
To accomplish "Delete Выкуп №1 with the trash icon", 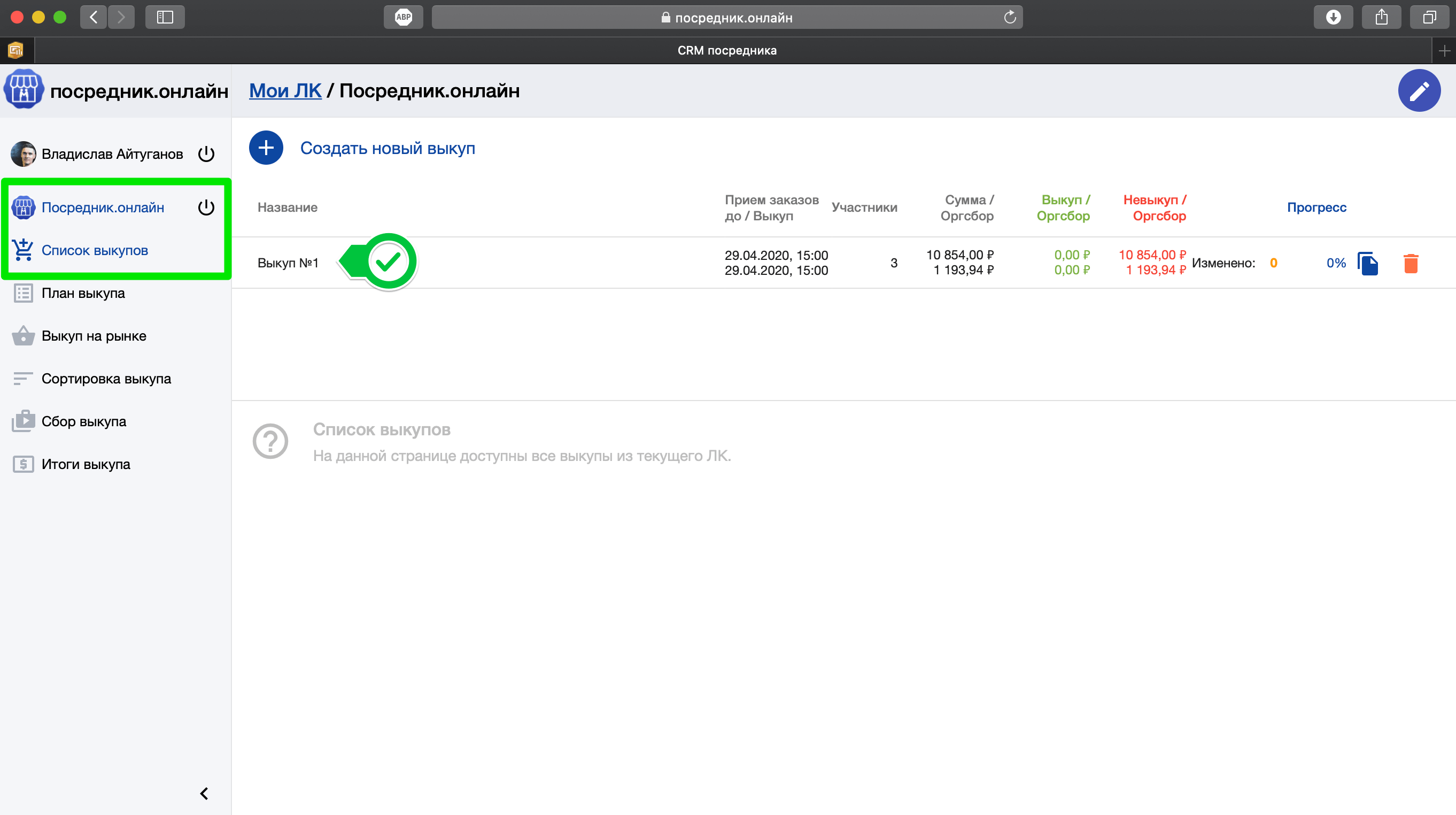I will click(x=1411, y=263).
